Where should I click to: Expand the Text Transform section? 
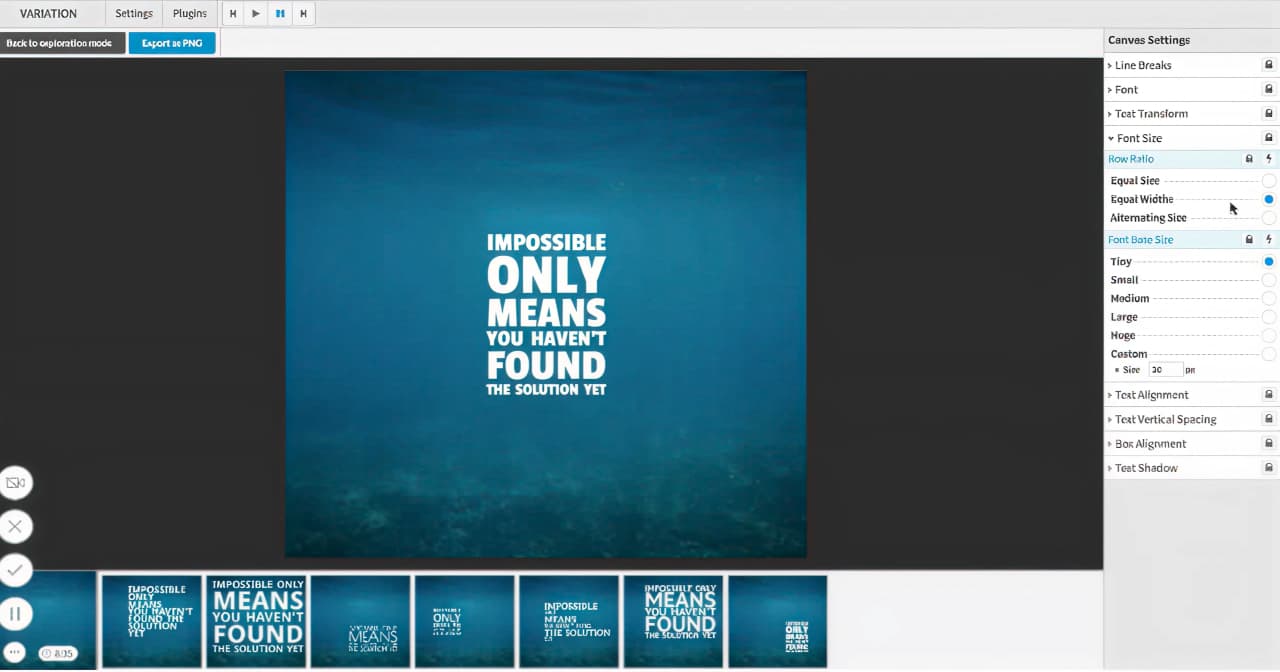[x=1151, y=114]
